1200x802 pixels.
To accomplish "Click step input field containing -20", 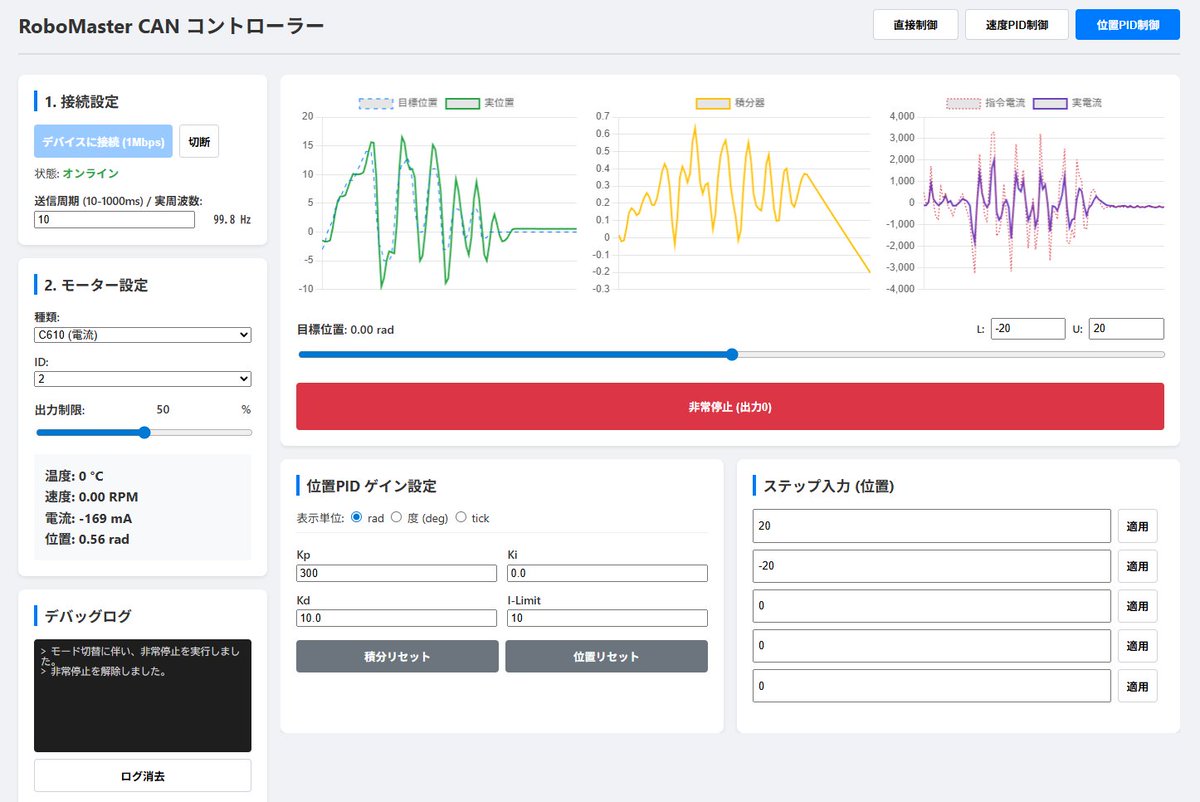I will point(932,566).
